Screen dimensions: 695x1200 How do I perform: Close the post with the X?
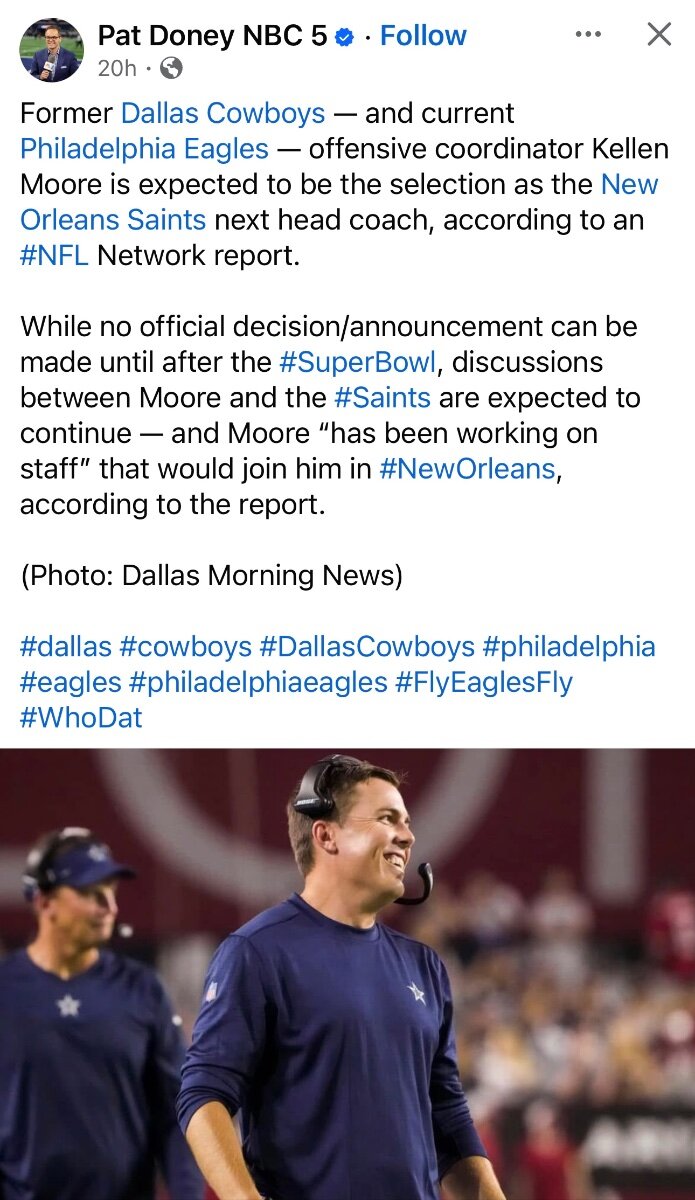click(659, 35)
